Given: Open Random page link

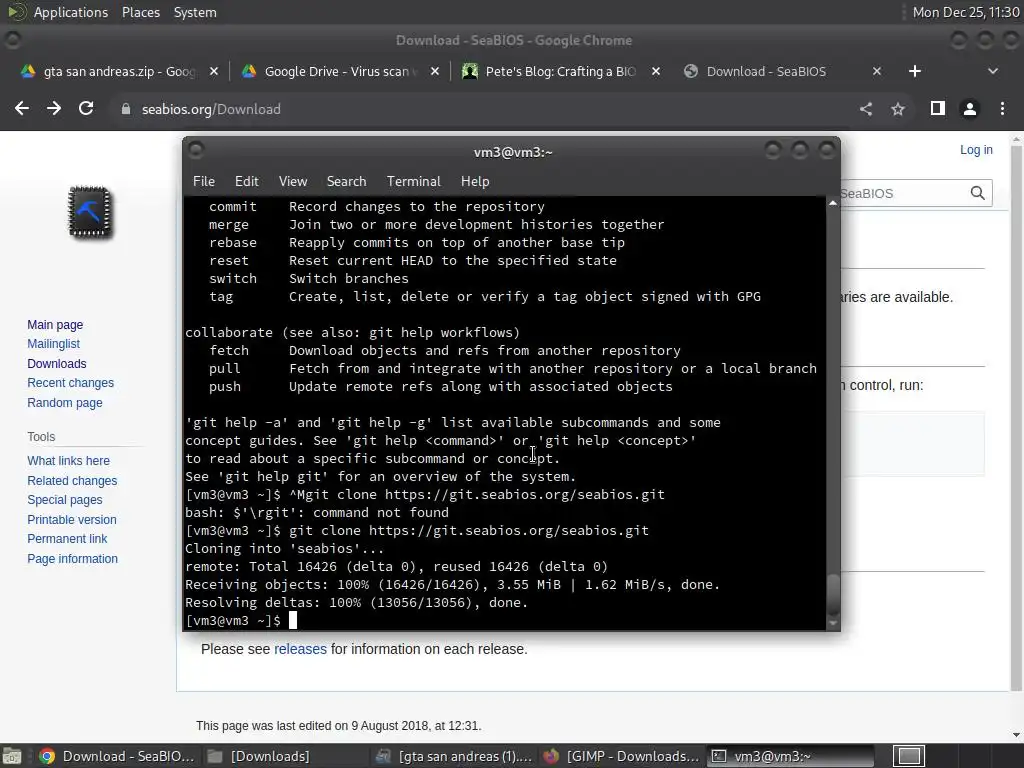Looking at the screenshot, I should tap(65, 402).
